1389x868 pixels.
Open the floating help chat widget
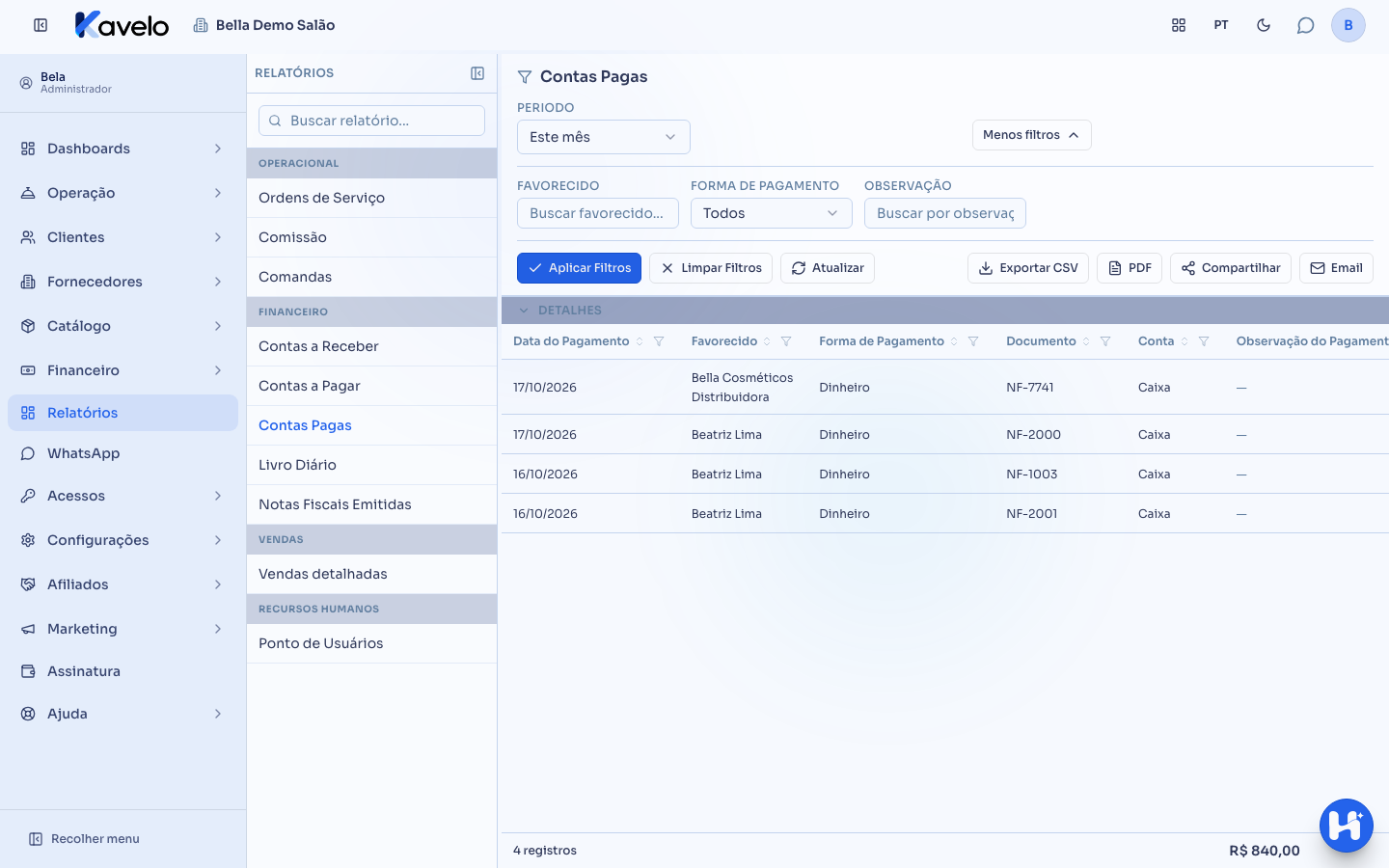pyautogui.click(x=1347, y=826)
